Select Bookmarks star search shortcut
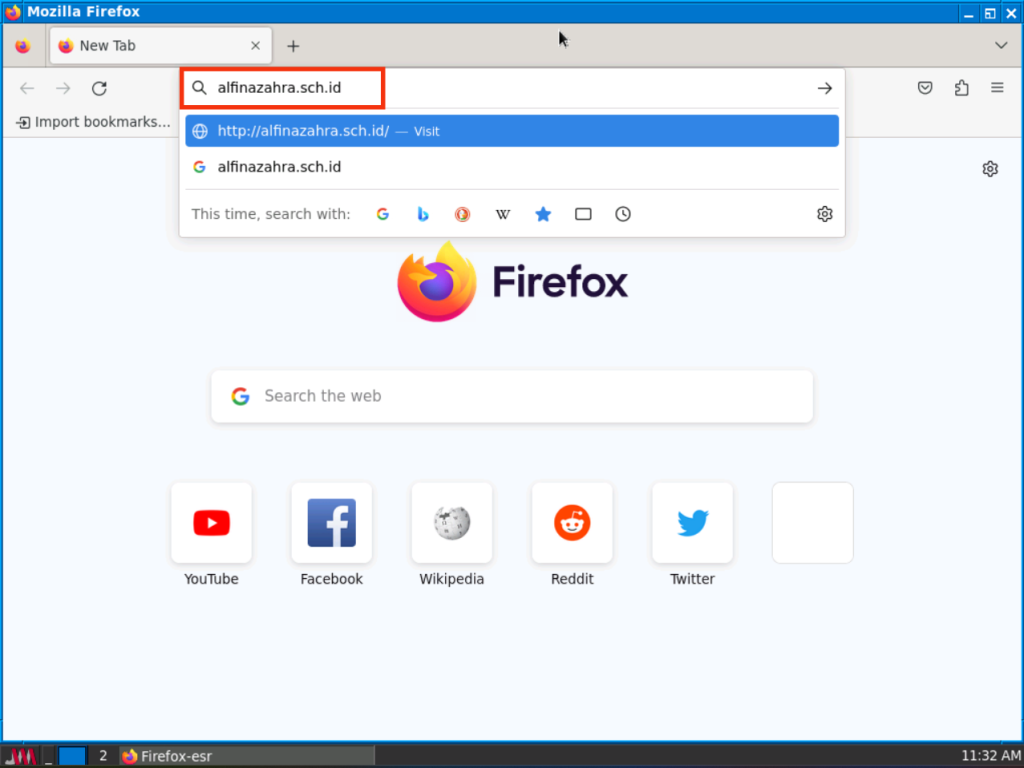Viewport: 1024px width, 768px height. pyautogui.click(x=543, y=214)
